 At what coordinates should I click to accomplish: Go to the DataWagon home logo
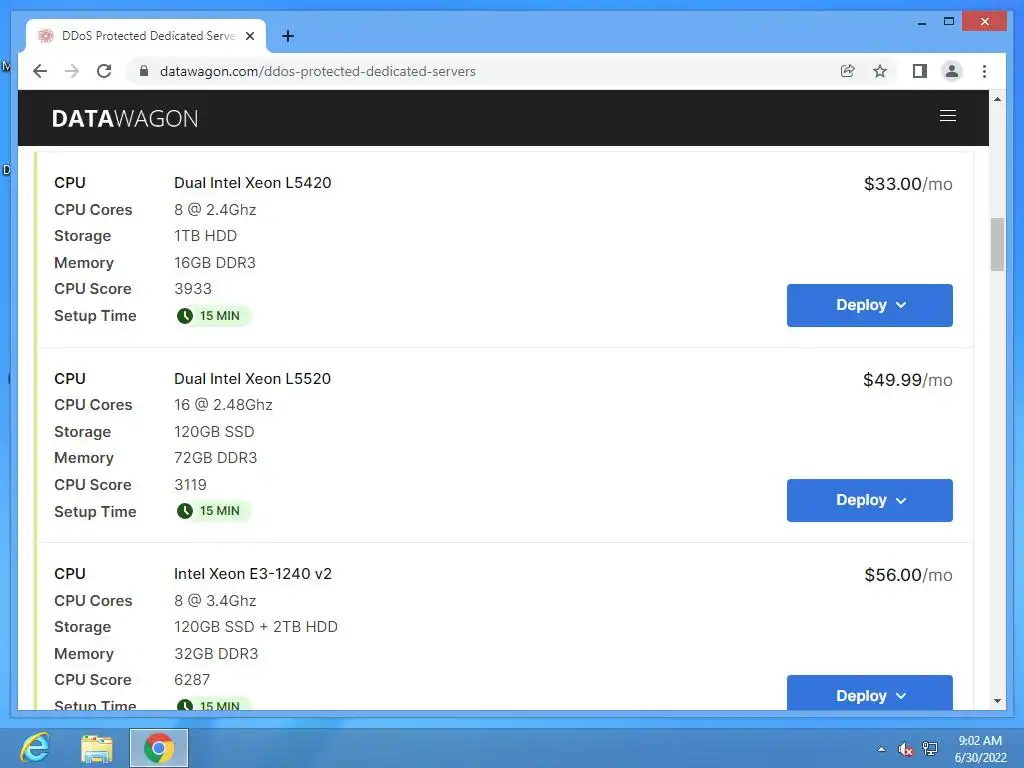[125, 118]
